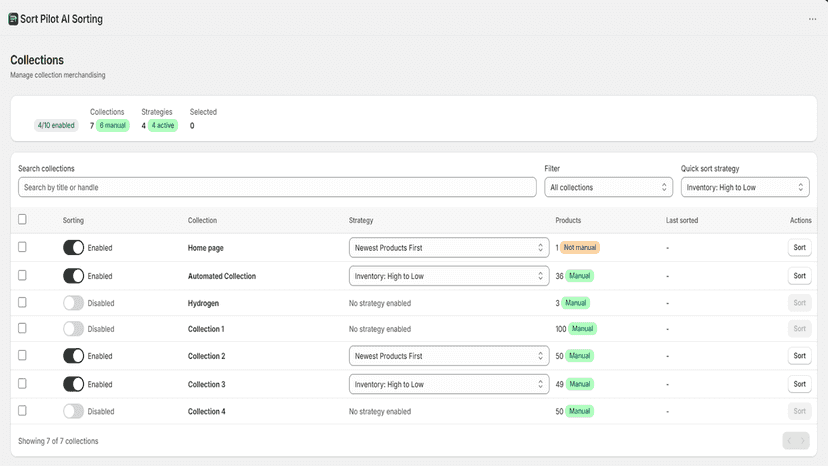Disable sorting toggle for Collection 3

[x=73, y=384]
